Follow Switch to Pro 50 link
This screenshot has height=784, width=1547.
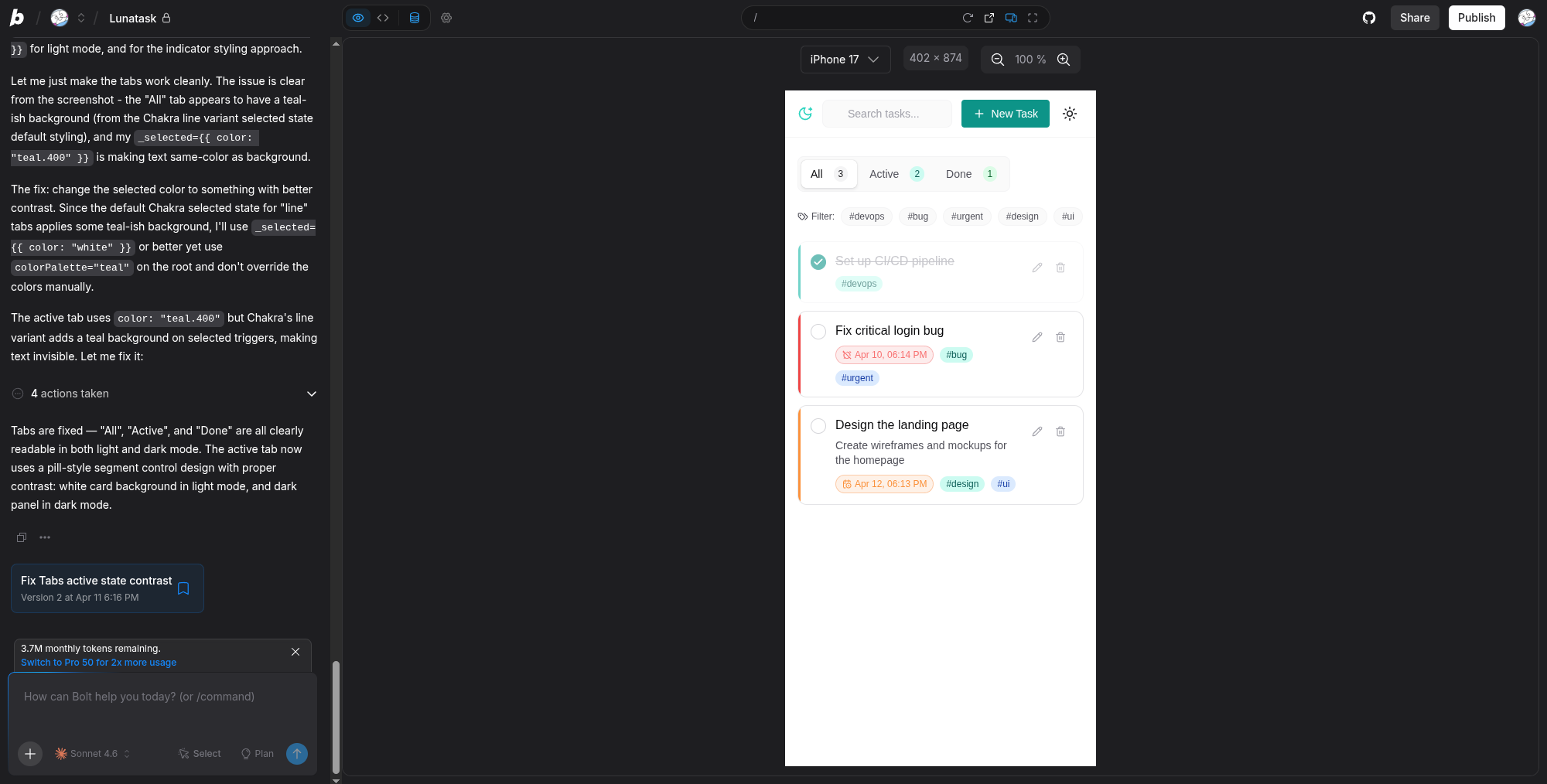pos(98,663)
